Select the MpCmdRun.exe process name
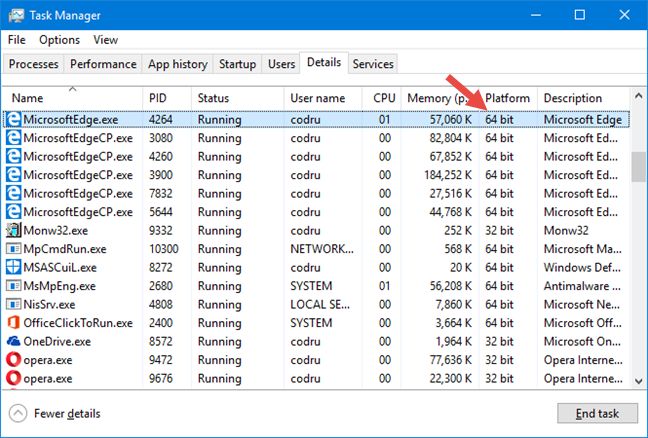Image resolution: width=648 pixels, height=438 pixels. tap(64, 249)
